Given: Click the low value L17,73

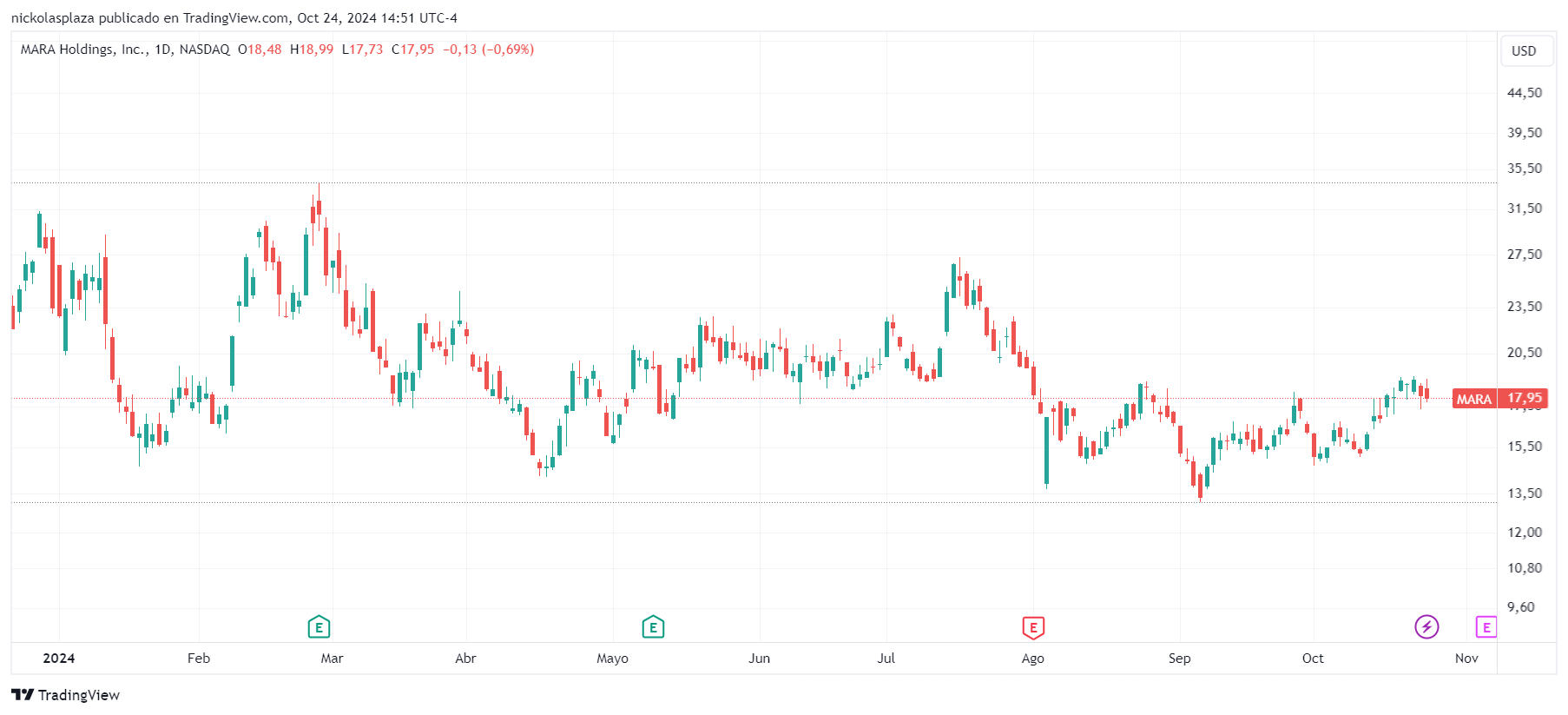Looking at the screenshot, I should [x=362, y=50].
